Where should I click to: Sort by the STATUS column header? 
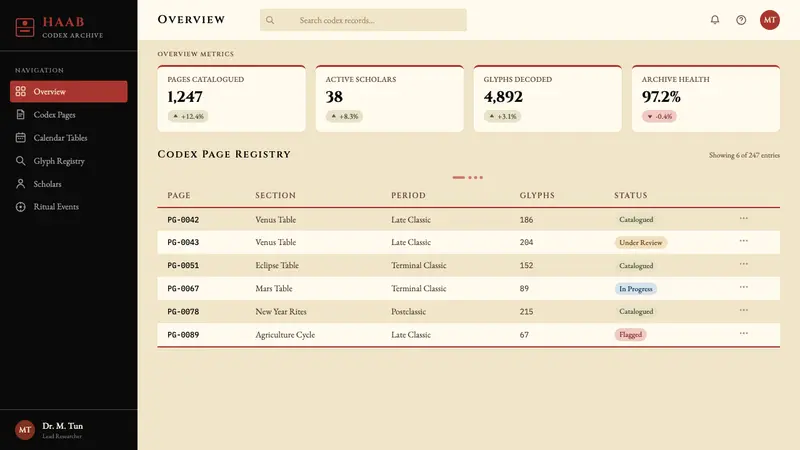[x=631, y=195]
